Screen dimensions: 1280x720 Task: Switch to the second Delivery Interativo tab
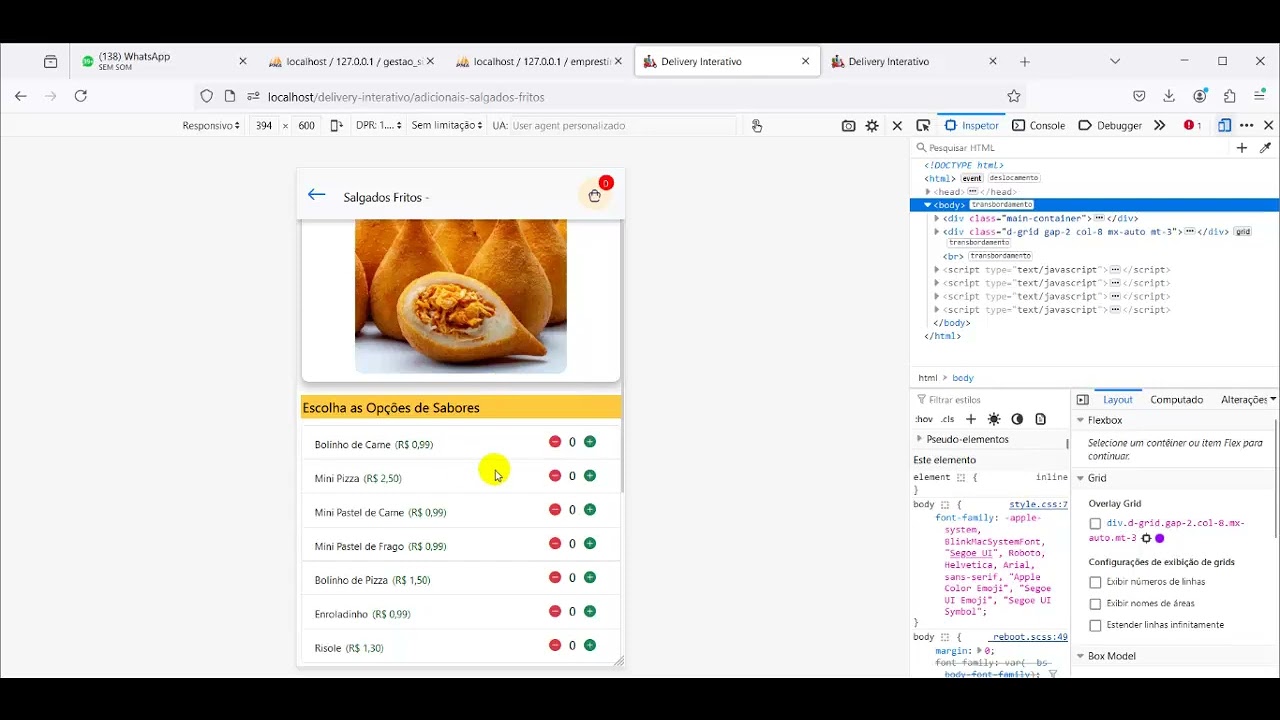coord(912,61)
